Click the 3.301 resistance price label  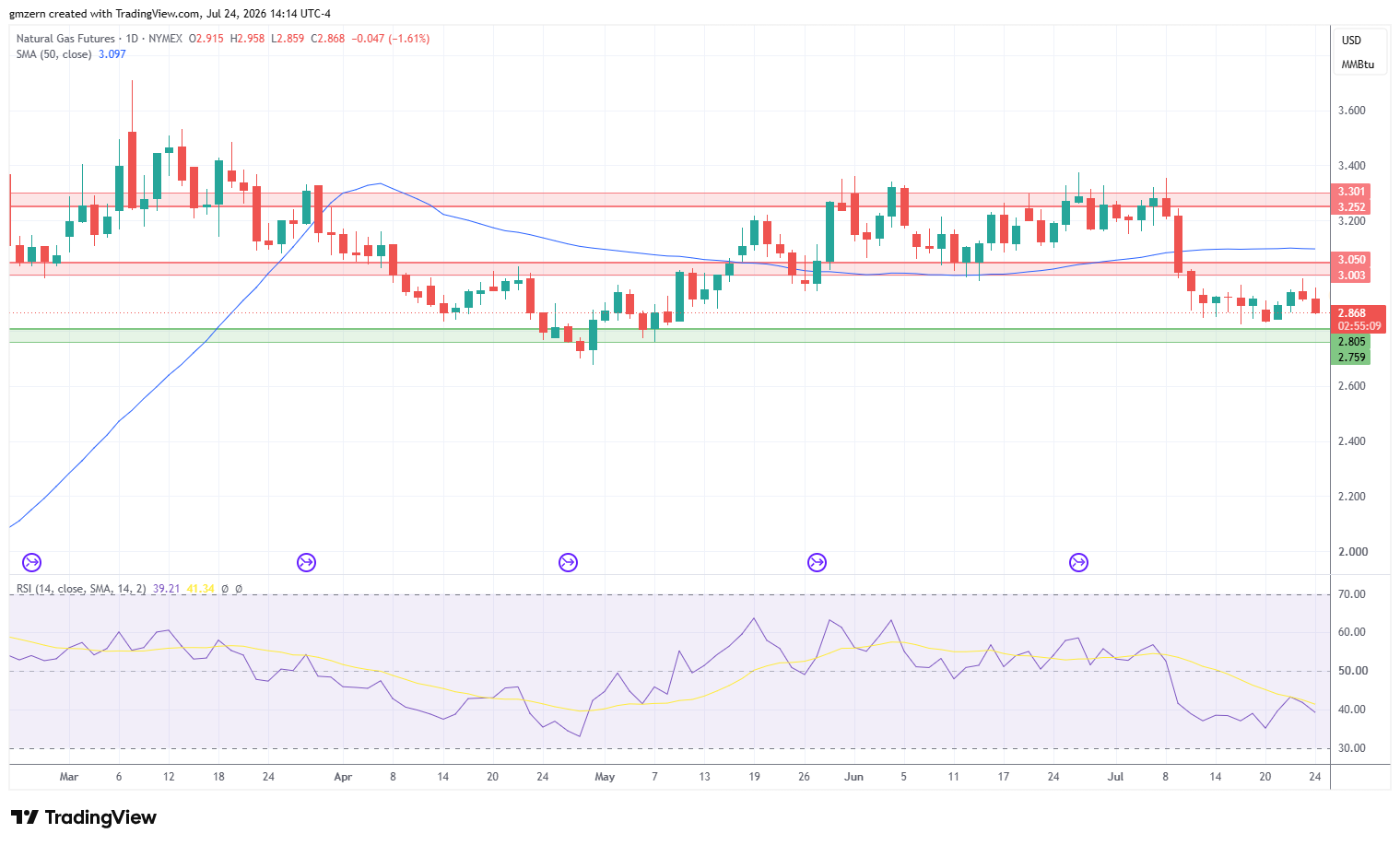[x=1351, y=192]
